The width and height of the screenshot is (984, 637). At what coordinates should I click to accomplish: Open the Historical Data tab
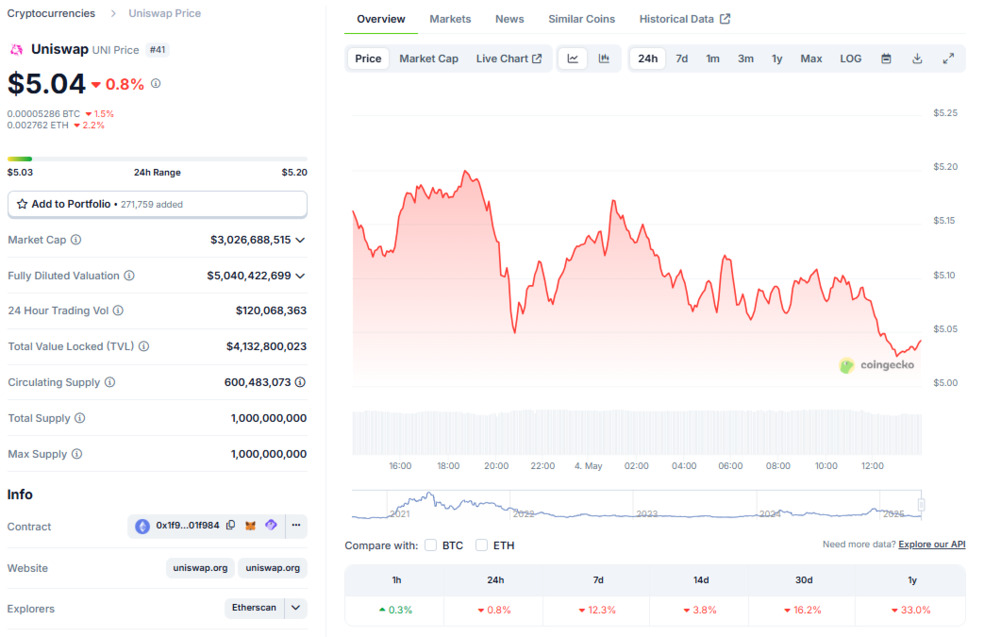pyautogui.click(x=685, y=19)
